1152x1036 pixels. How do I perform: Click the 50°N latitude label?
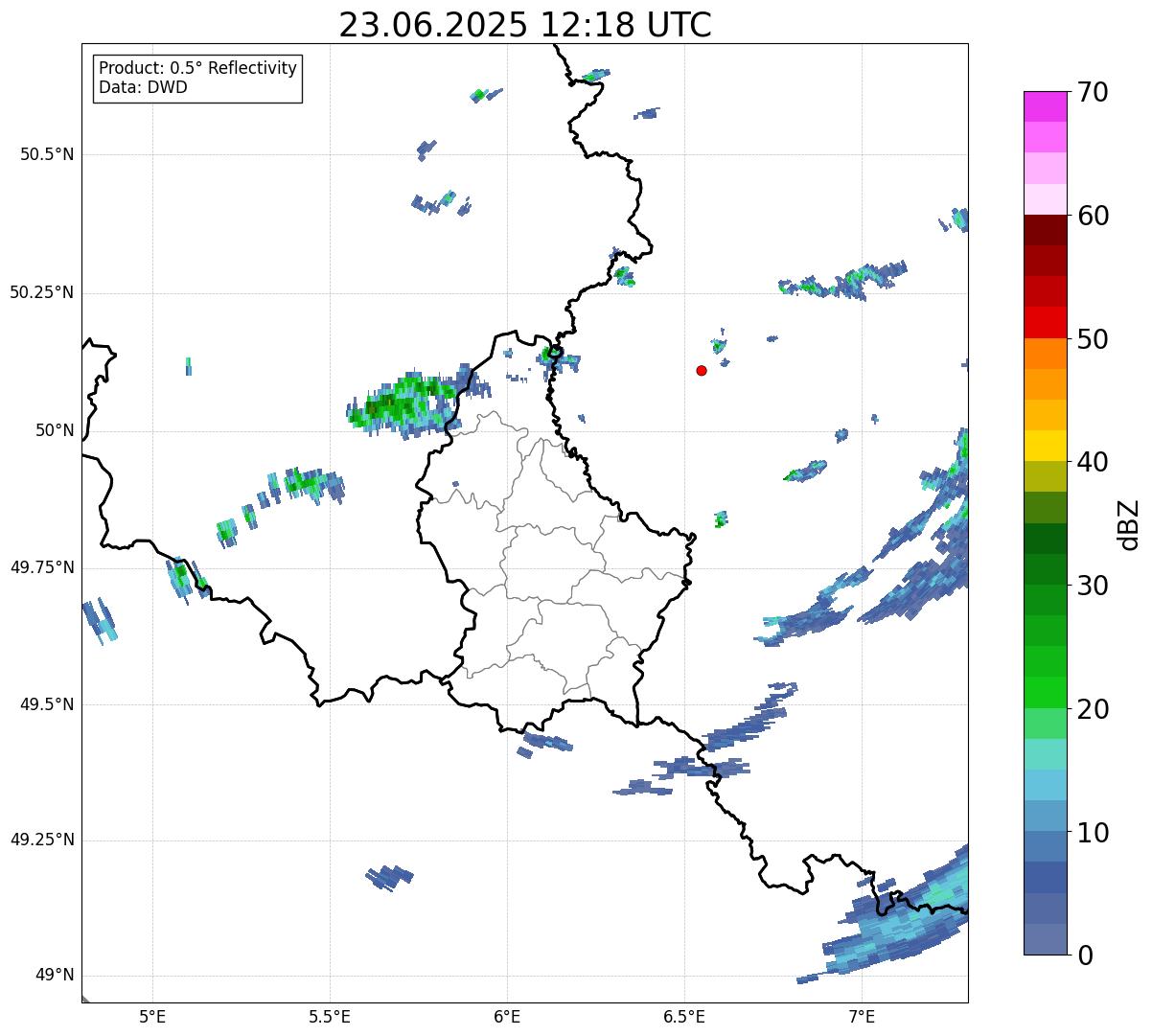[x=55, y=430]
